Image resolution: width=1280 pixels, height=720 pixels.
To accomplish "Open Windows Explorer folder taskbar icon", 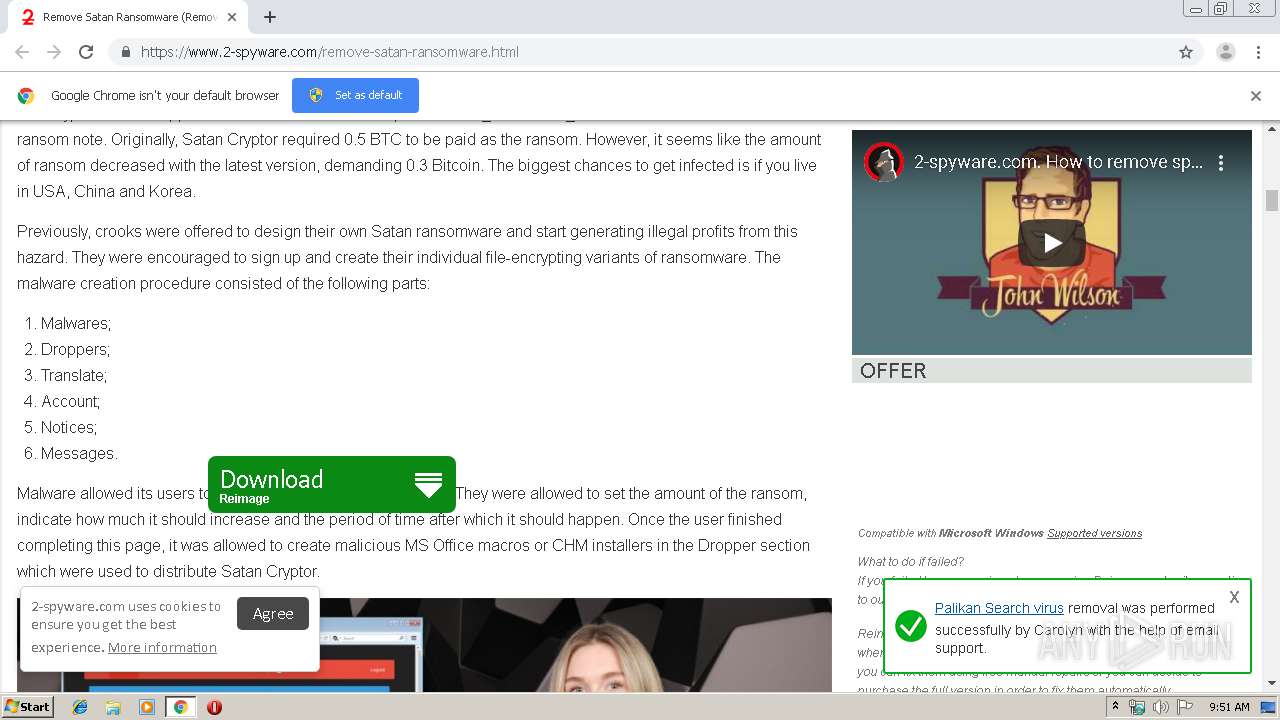I will (x=113, y=707).
